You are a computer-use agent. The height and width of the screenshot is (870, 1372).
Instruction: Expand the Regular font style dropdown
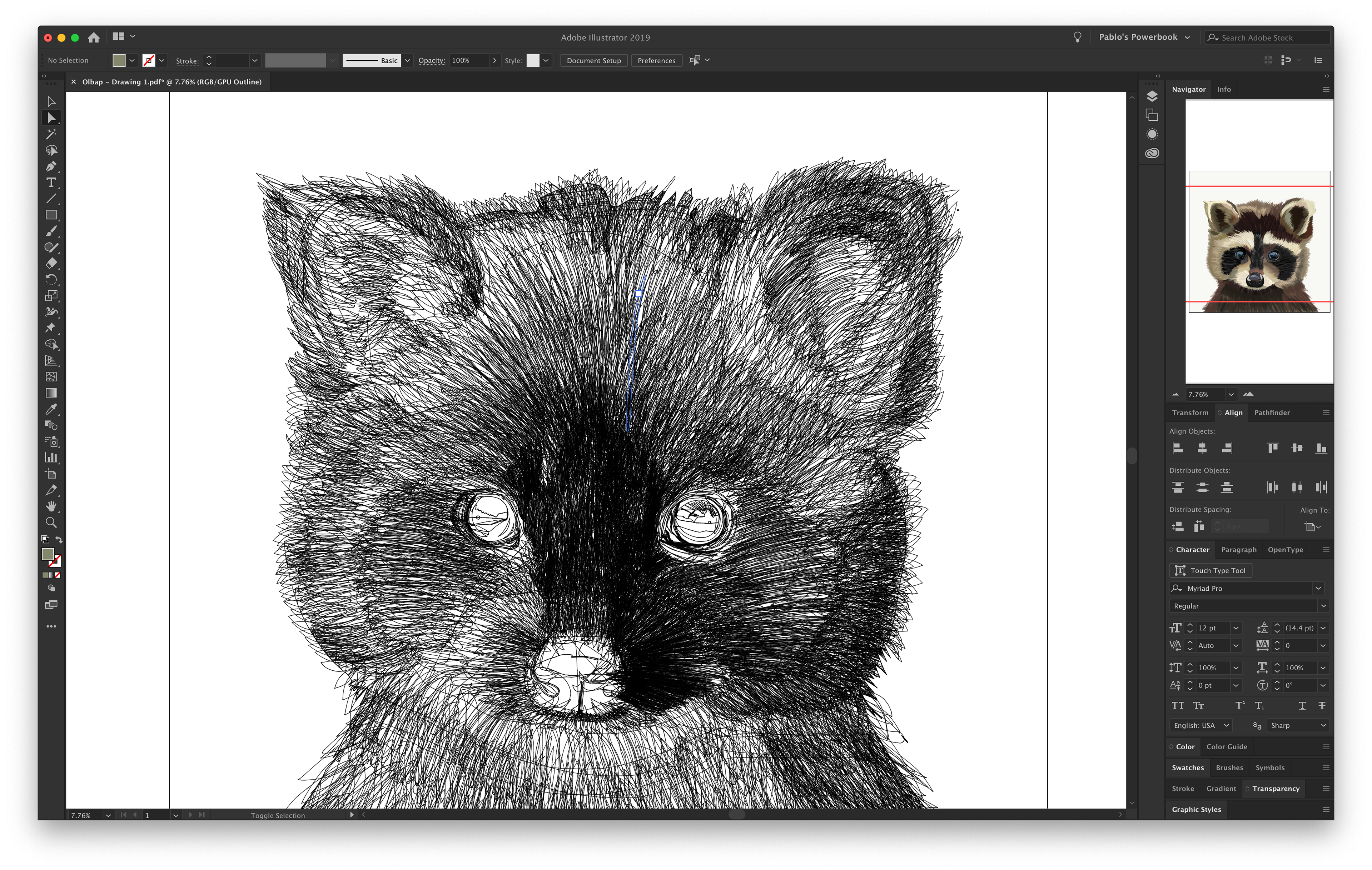pyautogui.click(x=1323, y=606)
